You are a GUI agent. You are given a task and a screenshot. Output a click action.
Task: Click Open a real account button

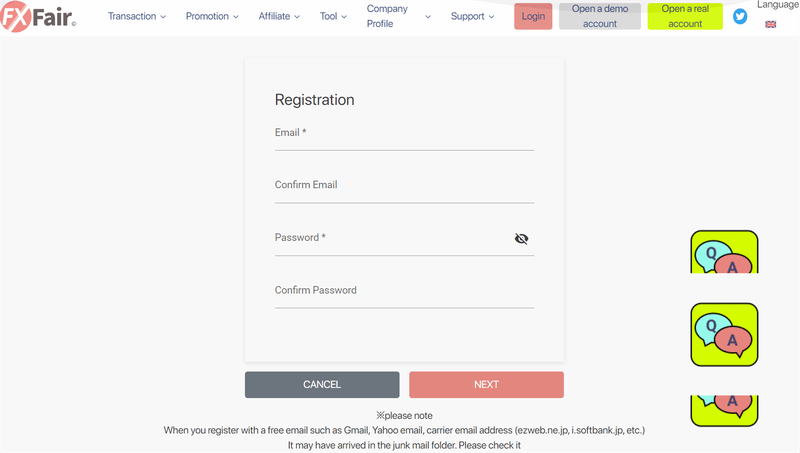(x=685, y=16)
